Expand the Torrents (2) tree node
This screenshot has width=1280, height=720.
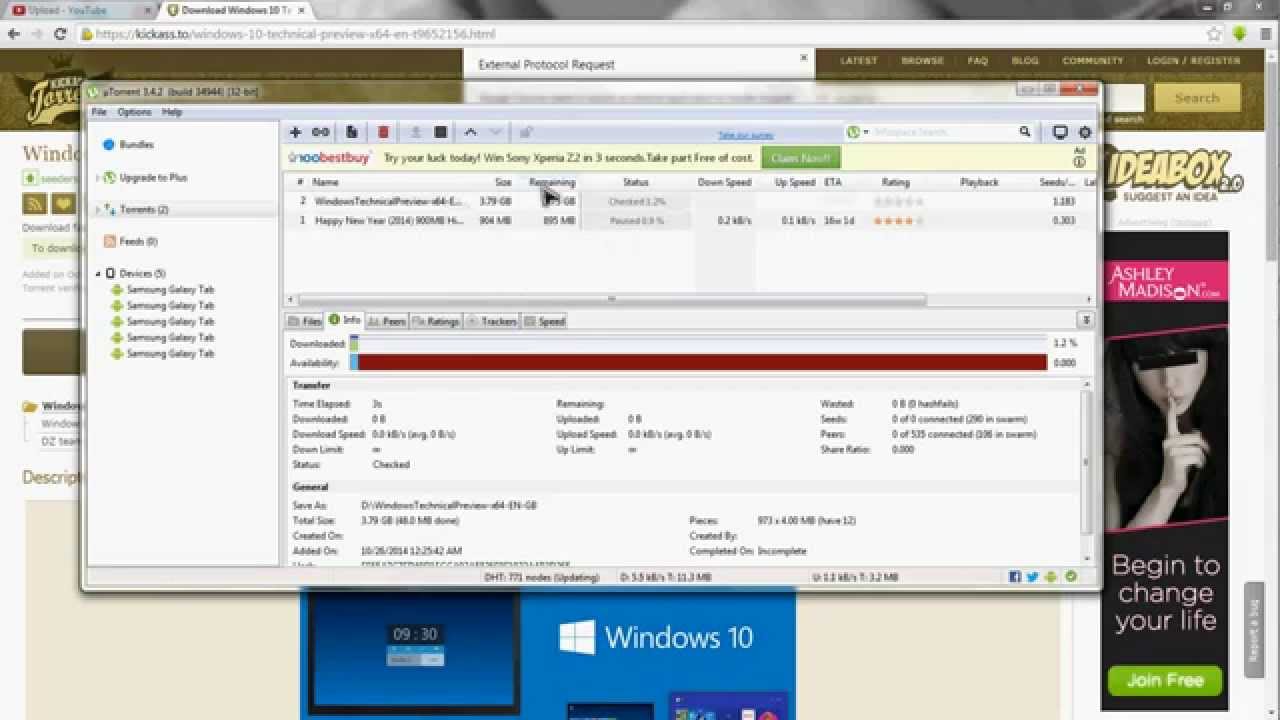click(97, 210)
